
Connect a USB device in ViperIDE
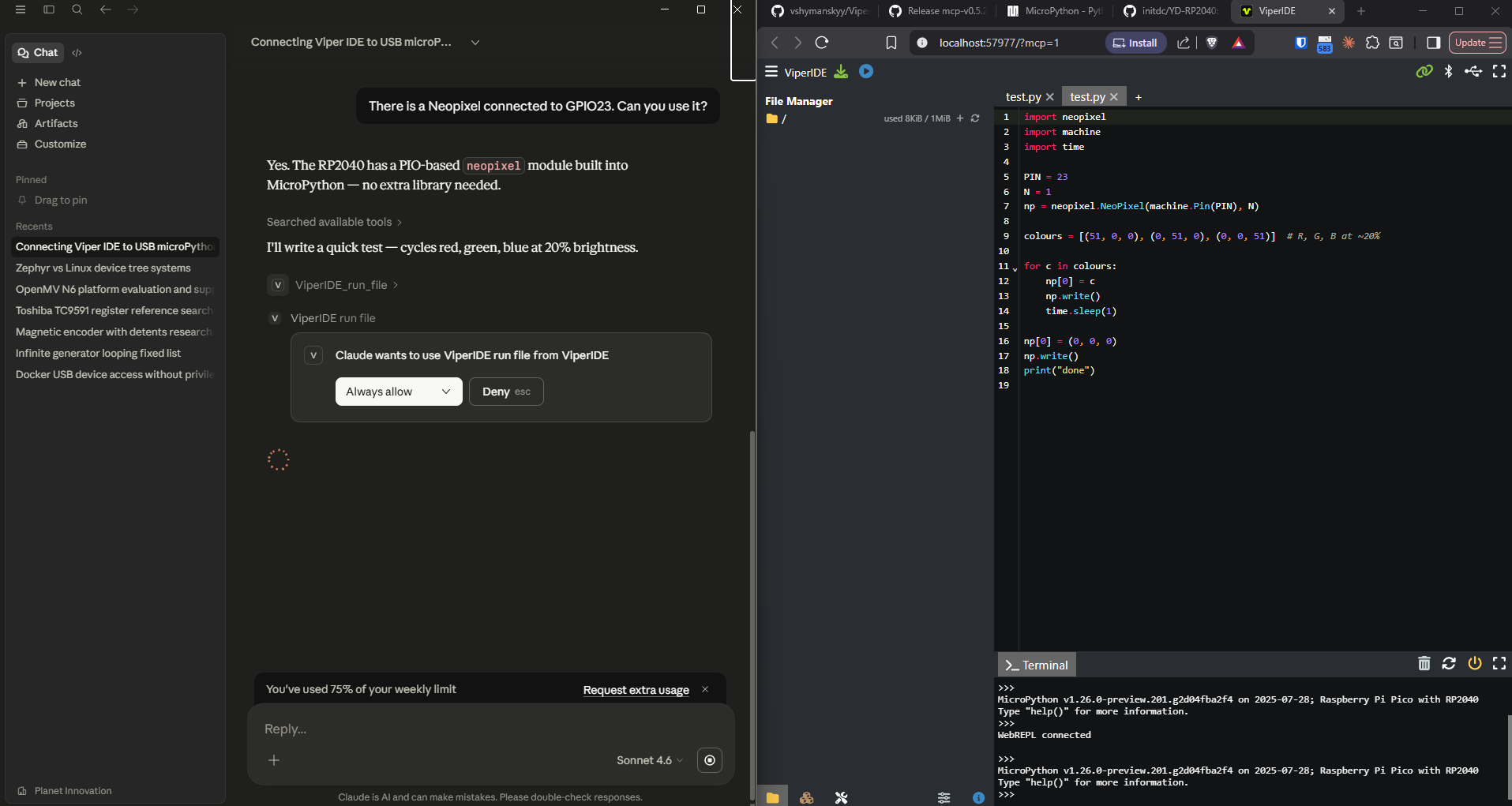(x=1474, y=71)
